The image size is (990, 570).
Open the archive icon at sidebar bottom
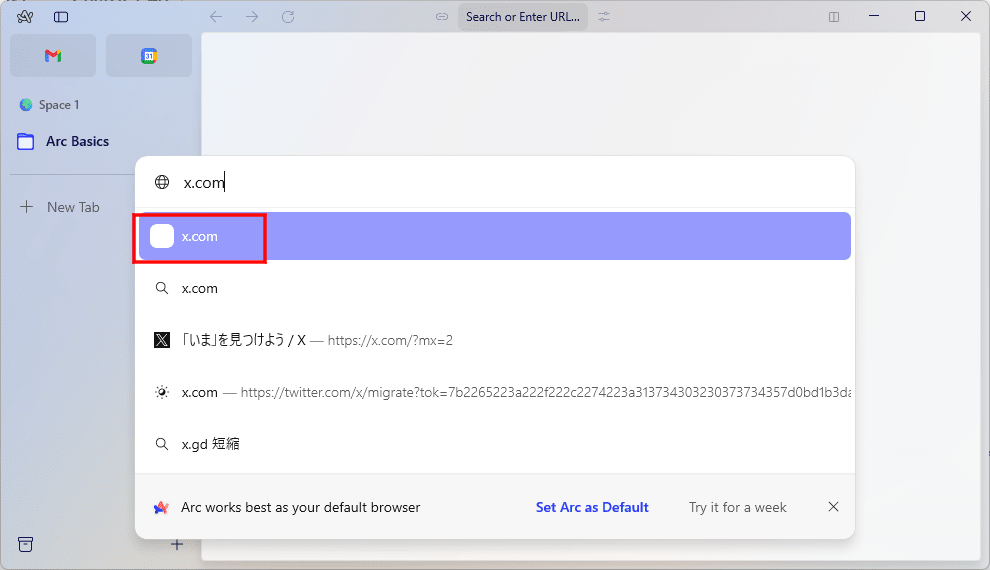tap(25, 544)
